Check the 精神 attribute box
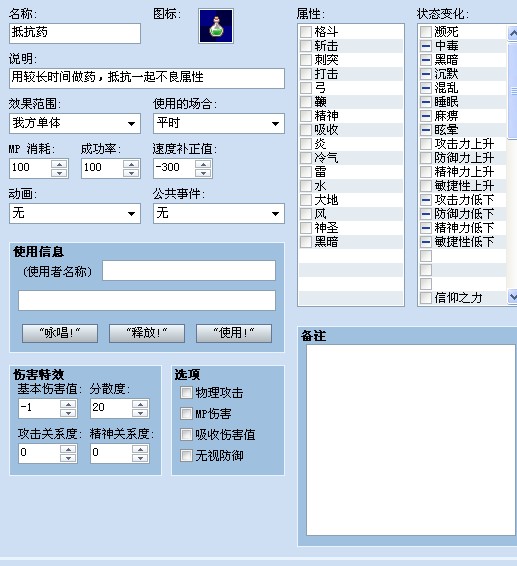 click(x=306, y=116)
